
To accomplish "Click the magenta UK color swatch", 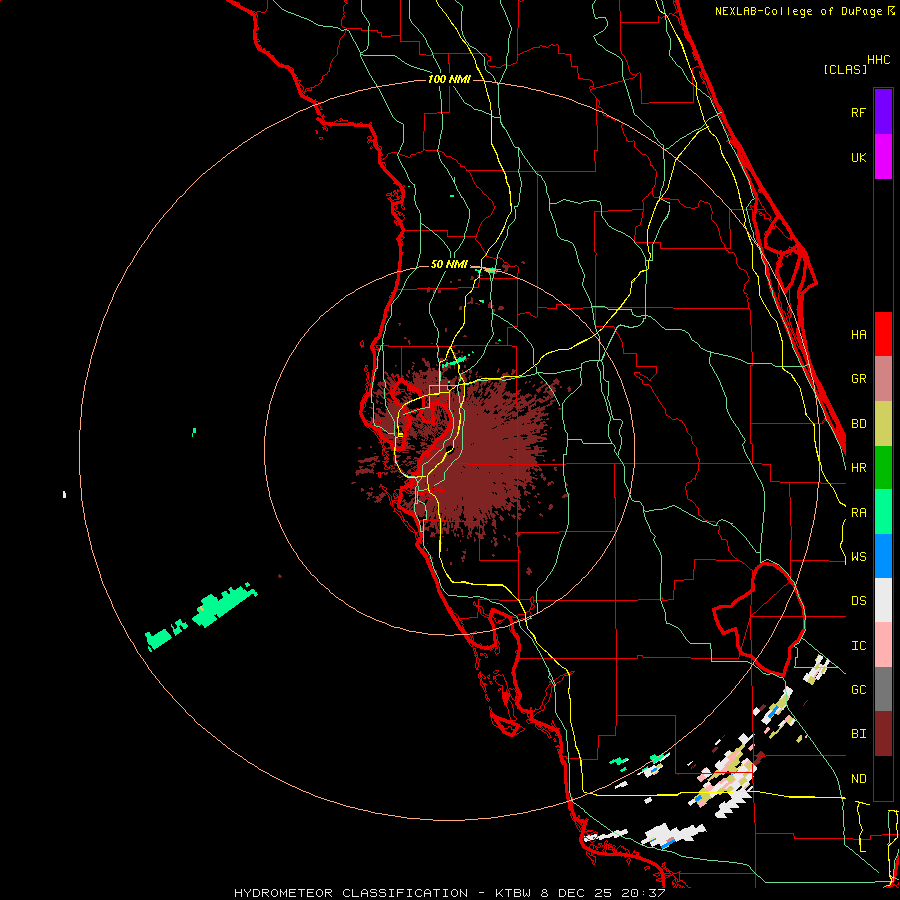I will pos(883,157).
